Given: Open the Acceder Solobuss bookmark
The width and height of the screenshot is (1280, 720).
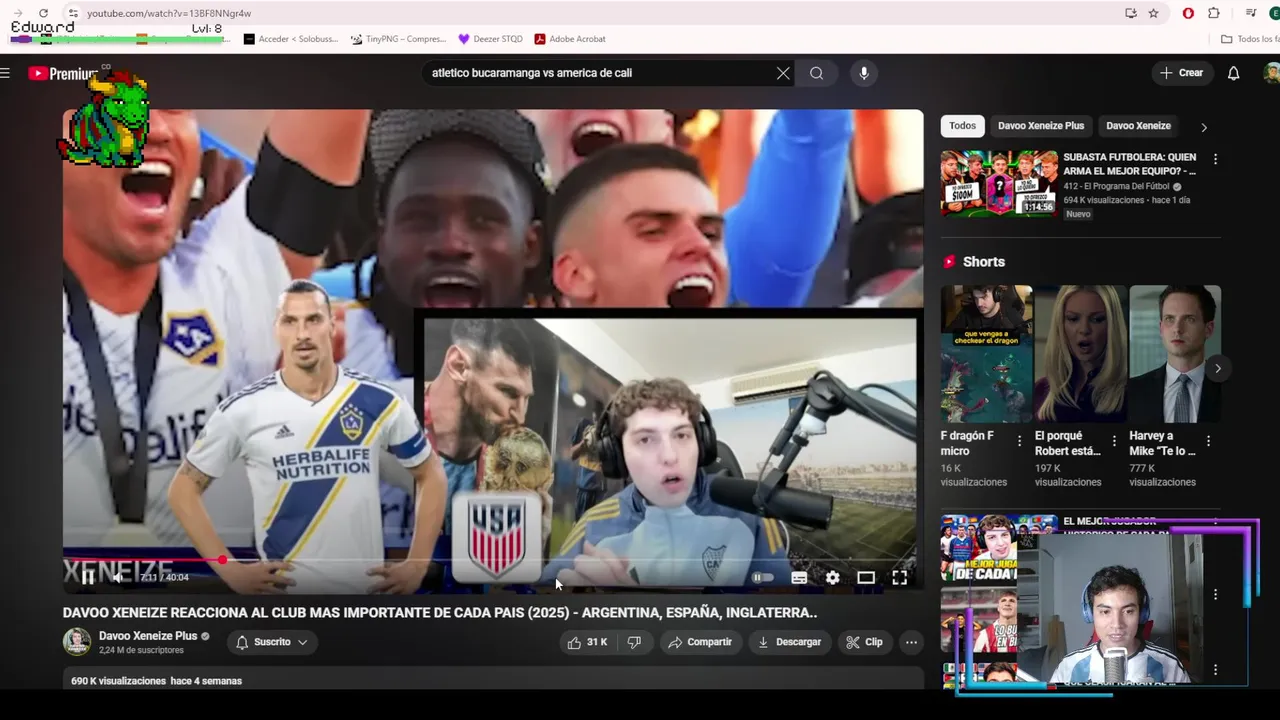Looking at the screenshot, I should point(291,39).
